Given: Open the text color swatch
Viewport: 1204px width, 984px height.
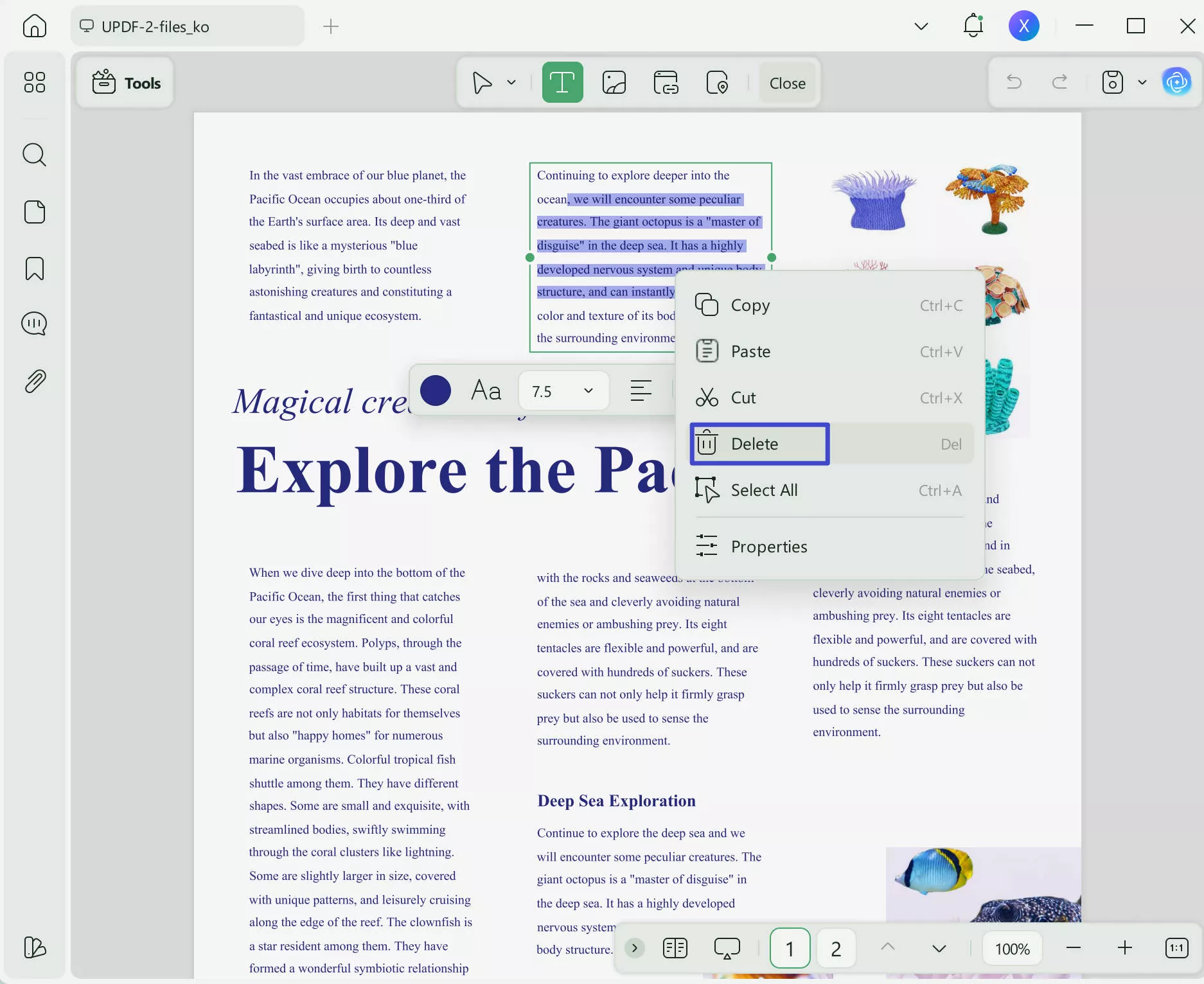Looking at the screenshot, I should tap(436, 391).
